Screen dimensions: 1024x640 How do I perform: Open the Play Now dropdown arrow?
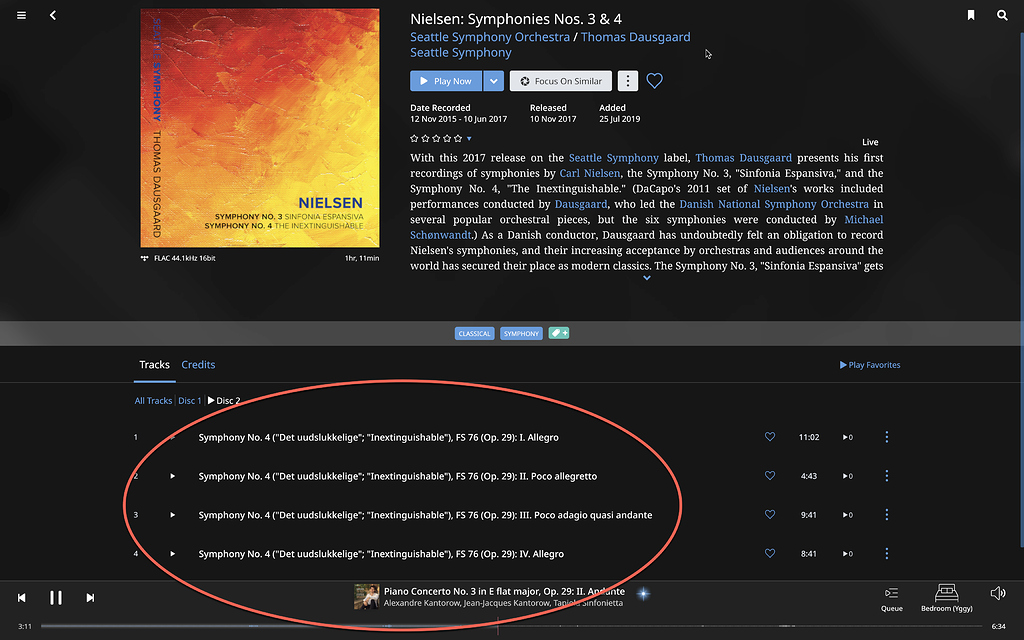pos(492,81)
